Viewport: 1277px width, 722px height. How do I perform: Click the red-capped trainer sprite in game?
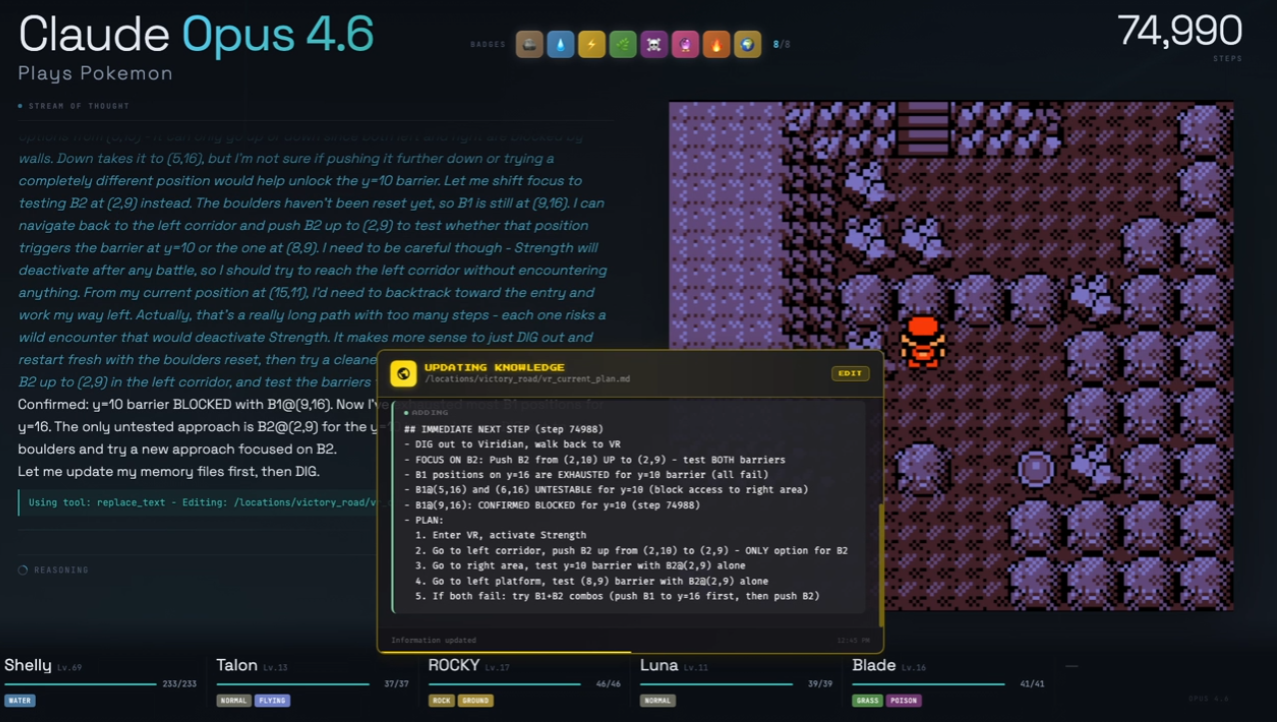[922, 342]
